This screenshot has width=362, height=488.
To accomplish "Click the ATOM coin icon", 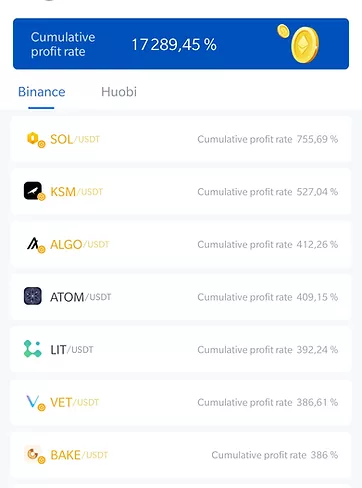I will coord(33,296).
